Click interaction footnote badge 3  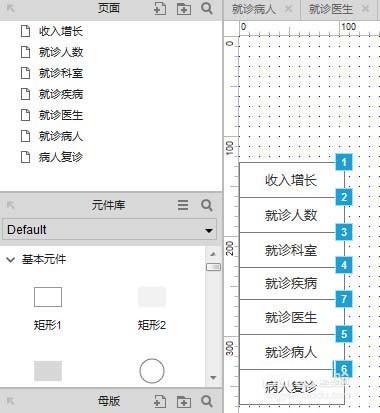pos(344,232)
